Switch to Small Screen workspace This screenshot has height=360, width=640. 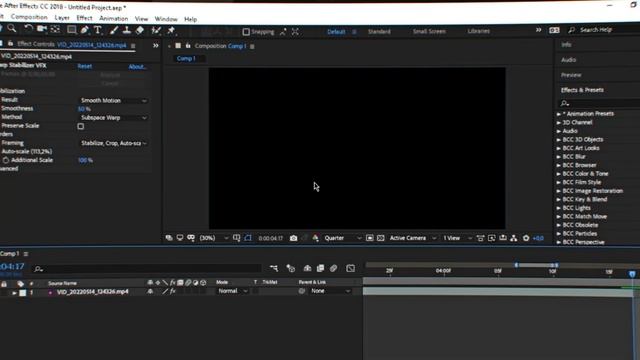click(x=429, y=31)
